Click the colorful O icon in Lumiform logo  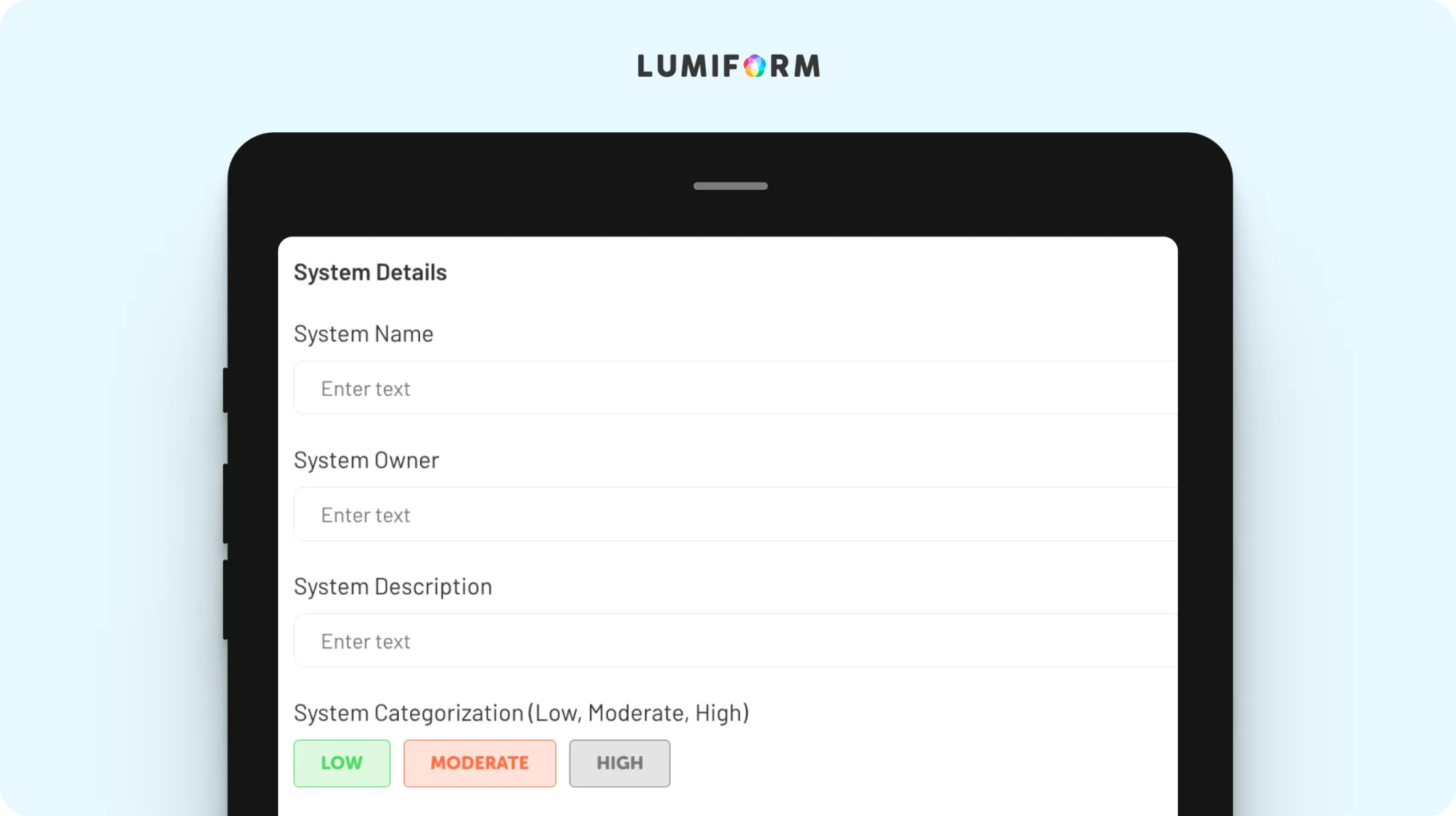pyautogui.click(x=755, y=66)
